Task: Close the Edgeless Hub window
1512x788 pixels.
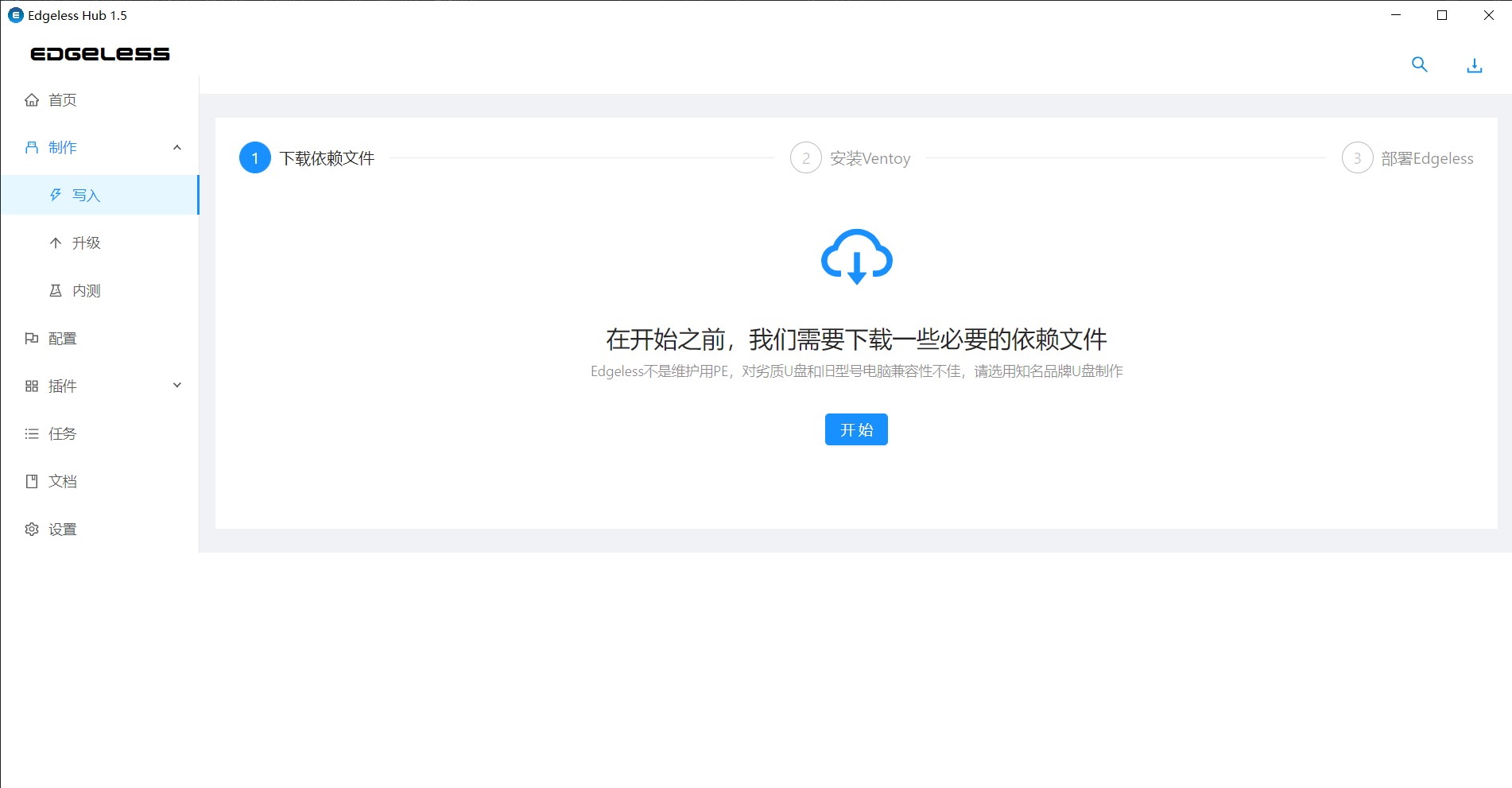Action: tap(1488, 15)
